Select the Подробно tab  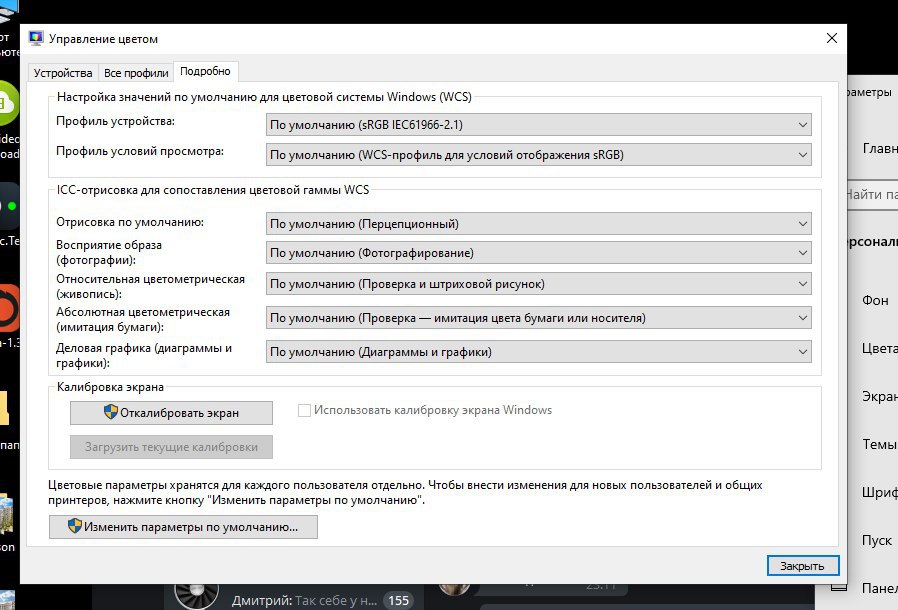pos(205,71)
